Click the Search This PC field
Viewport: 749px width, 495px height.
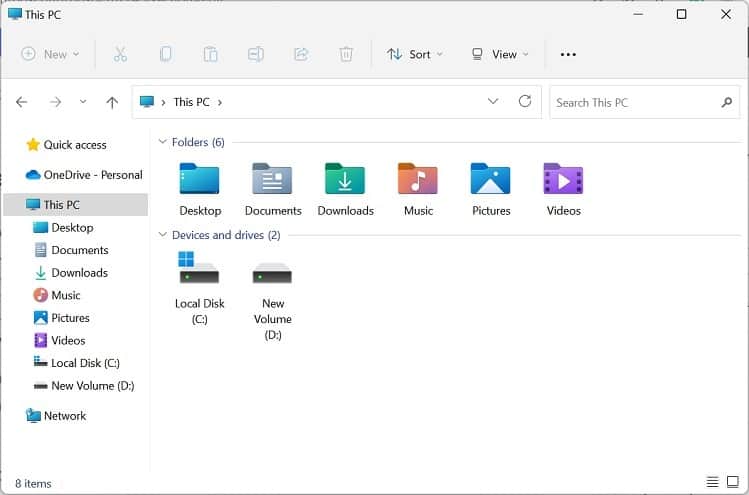[x=644, y=102]
